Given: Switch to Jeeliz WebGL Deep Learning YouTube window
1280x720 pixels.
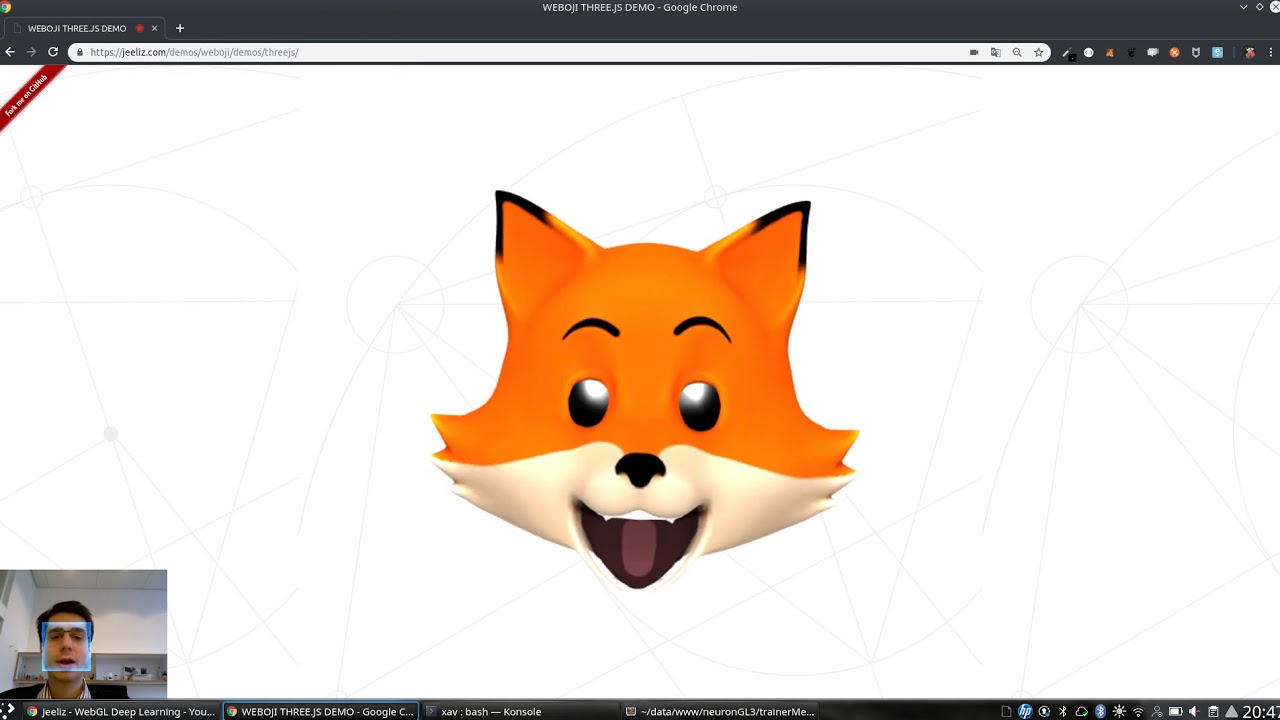Looking at the screenshot, I should (120, 711).
